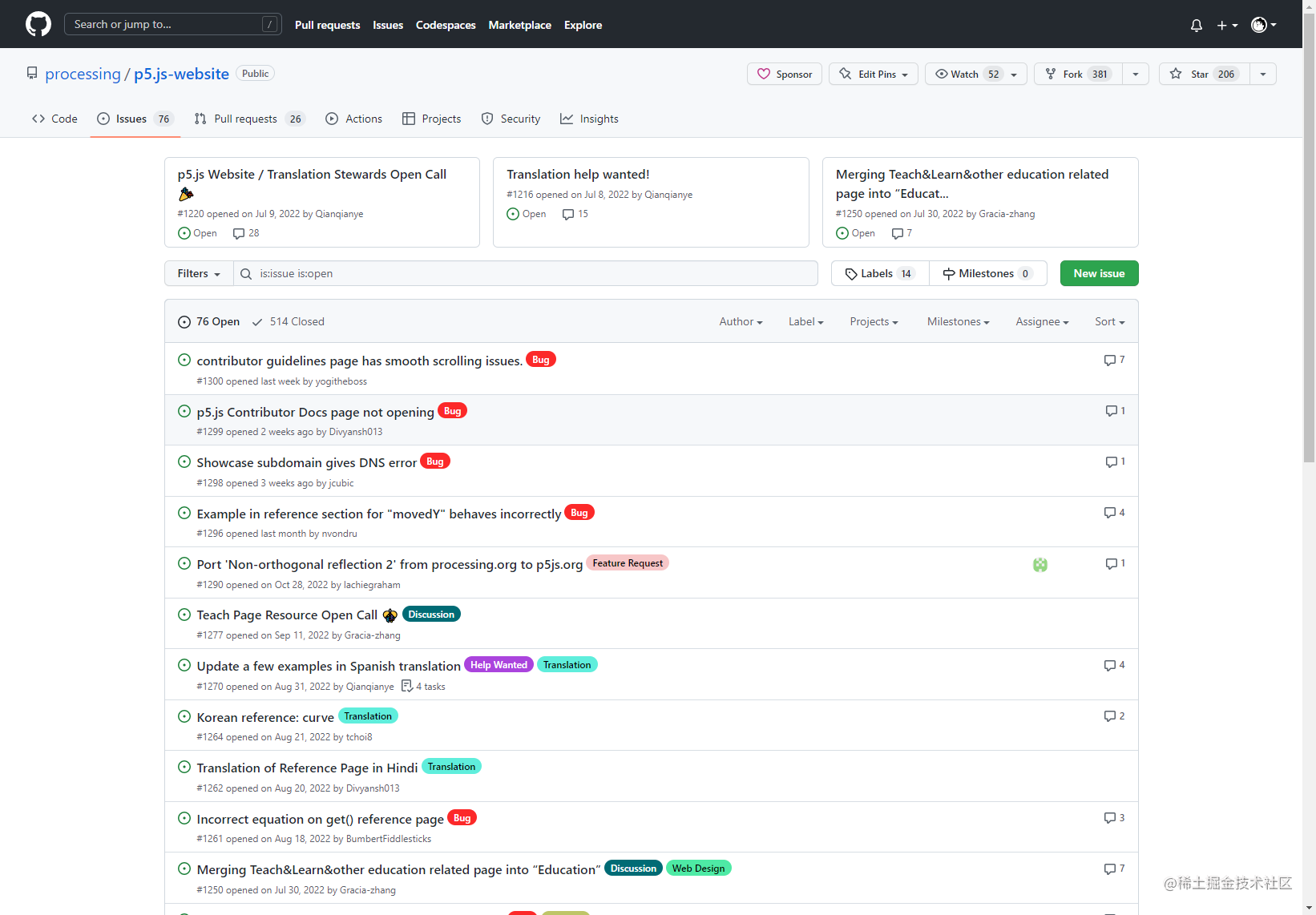Open the Assignee filter dropdown

coord(1042,321)
